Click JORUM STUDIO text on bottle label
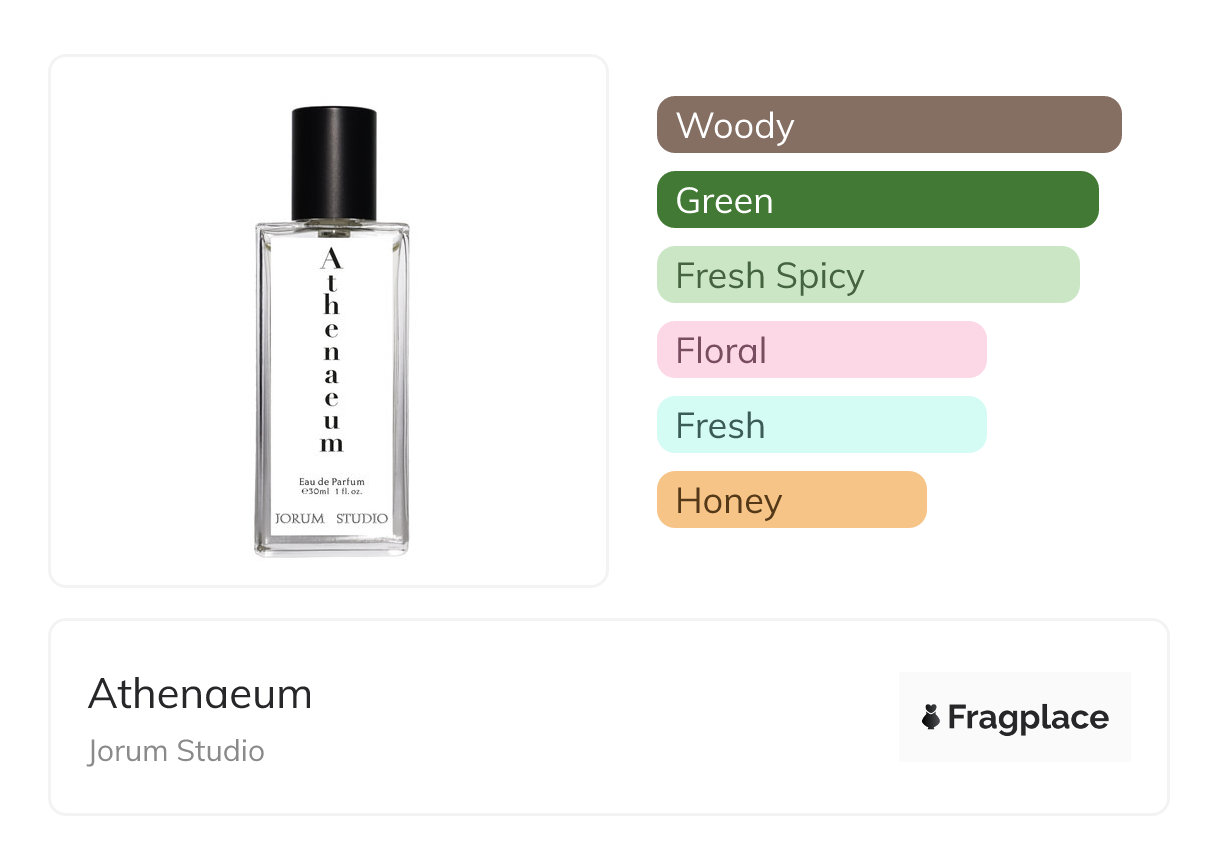Screen dimensions: 1218x864 (331, 518)
